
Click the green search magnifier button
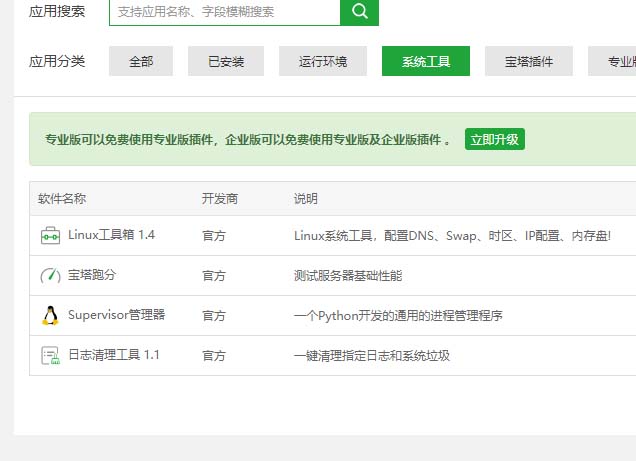(x=359, y=12)
